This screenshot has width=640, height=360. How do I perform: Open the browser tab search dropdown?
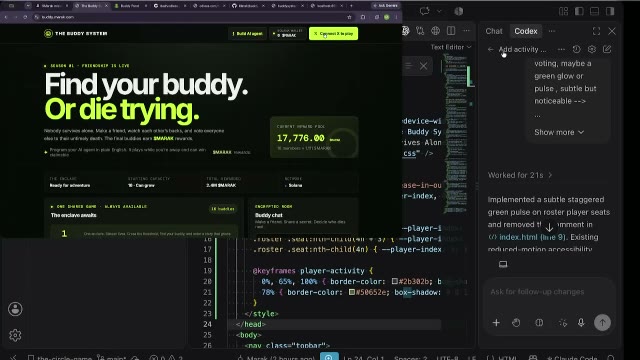pyautogui.click(x=28, y=6)
